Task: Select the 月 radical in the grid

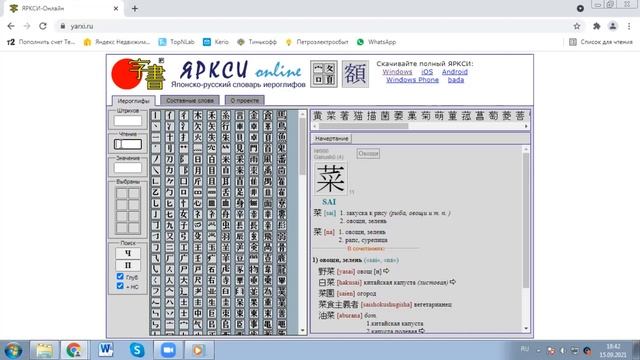Action: click(x=198, y=171)
